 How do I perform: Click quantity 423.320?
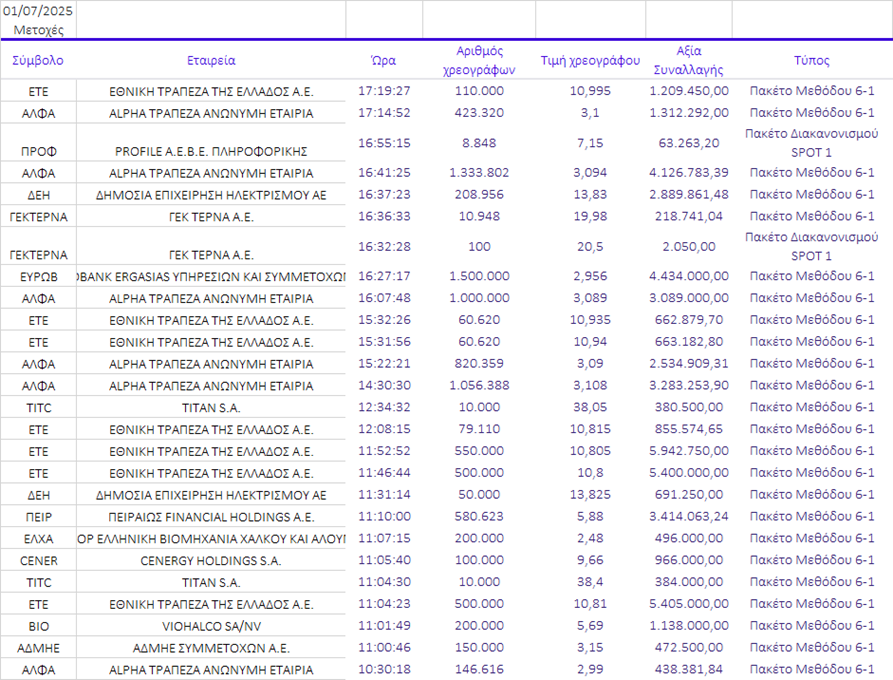(479, 113)
